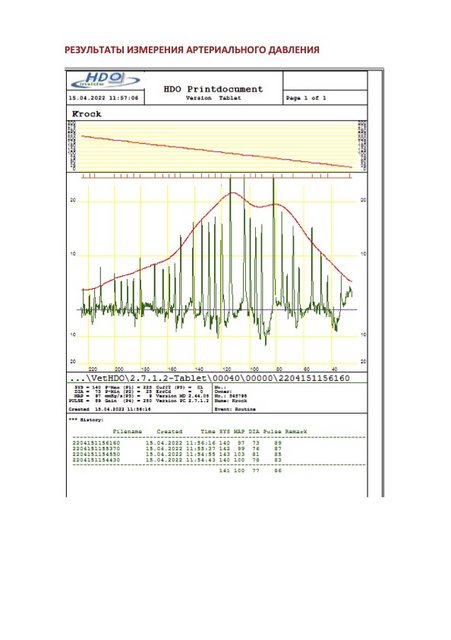The image size is (451, 640).
Task: Click the 'Created' column header in History
Action: tap(169, 432)
